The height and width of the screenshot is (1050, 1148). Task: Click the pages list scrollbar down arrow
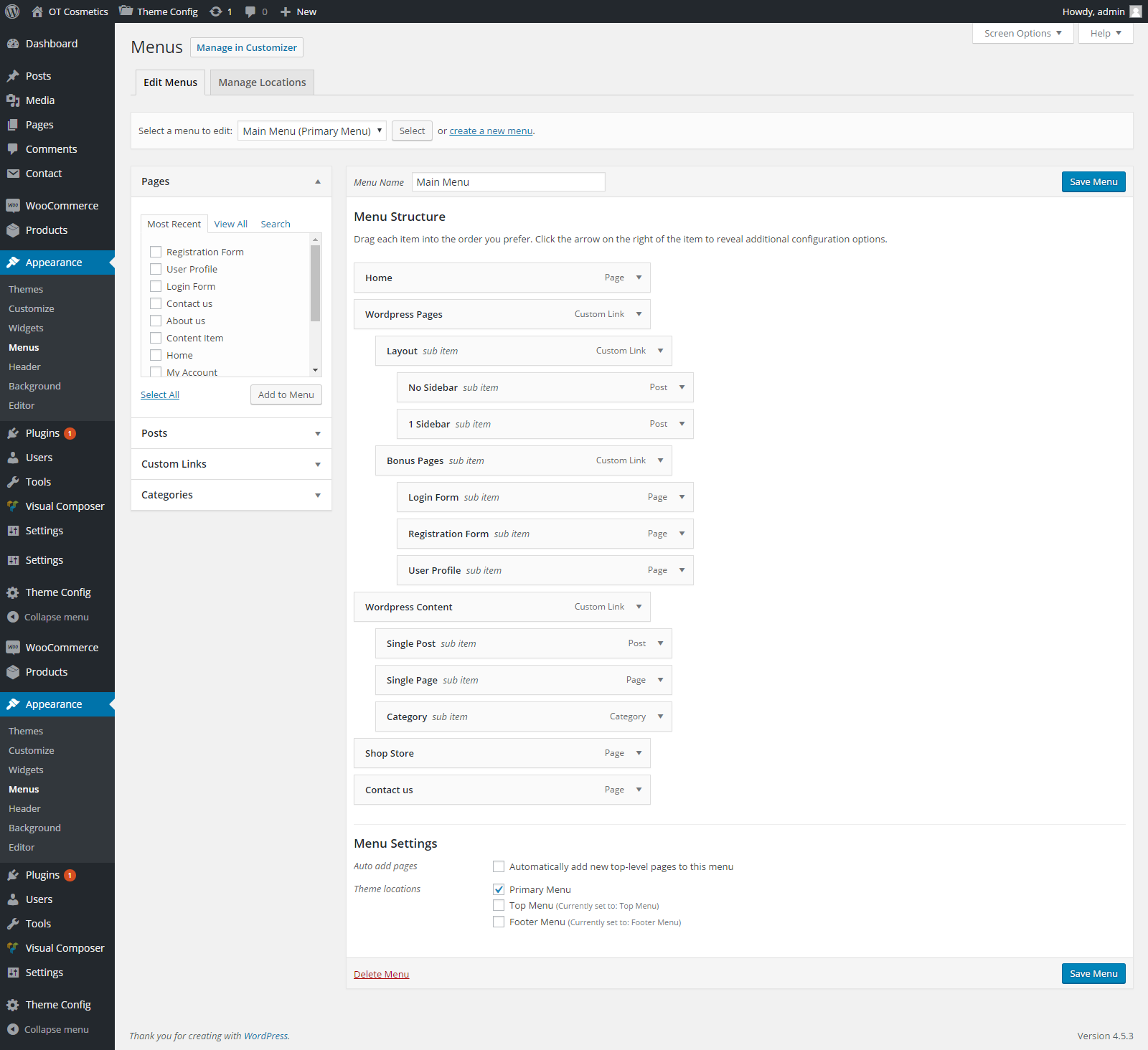pos(315,370)
